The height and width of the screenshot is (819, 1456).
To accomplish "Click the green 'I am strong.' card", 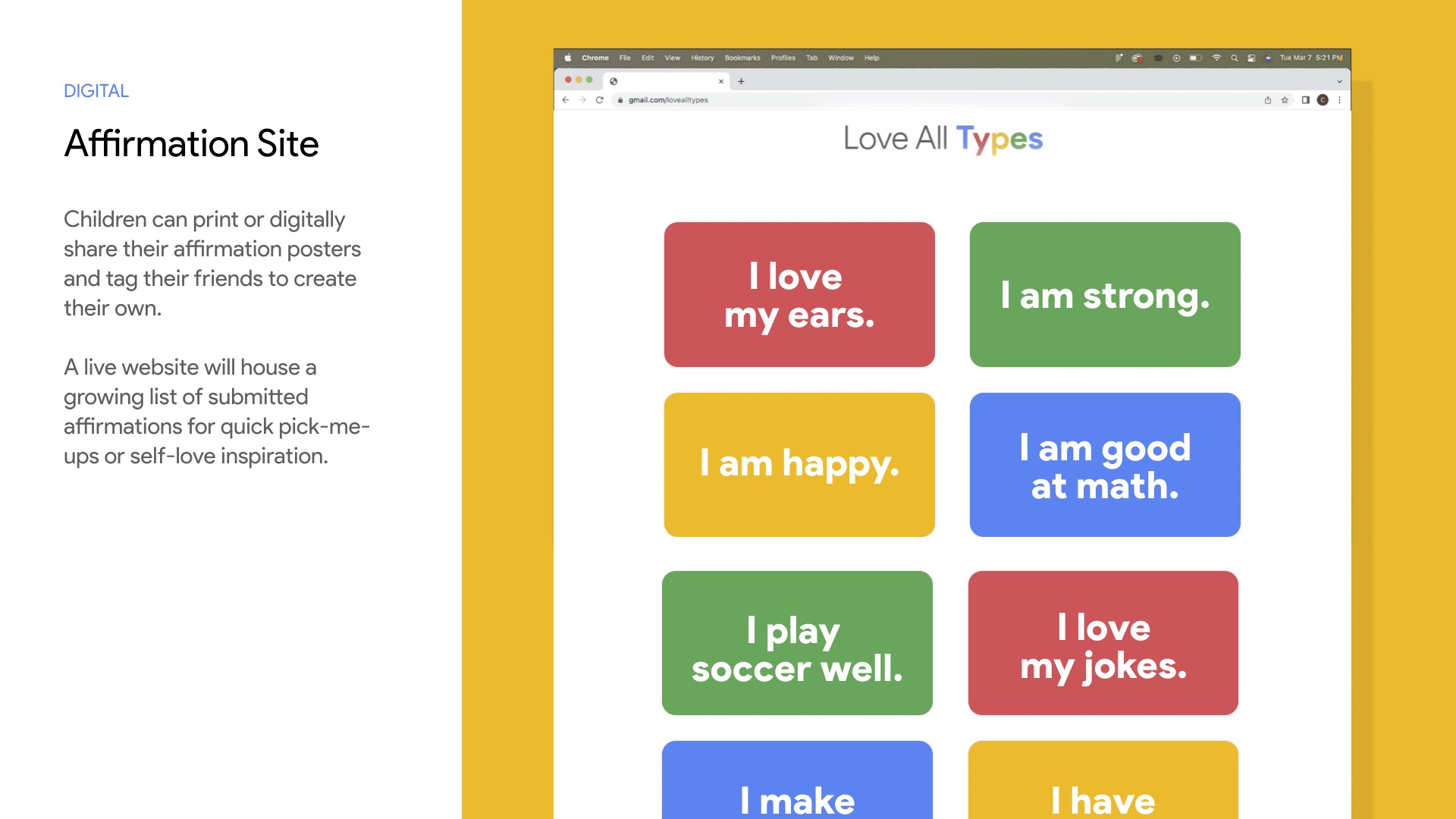I will click(x=1104, y=294).
